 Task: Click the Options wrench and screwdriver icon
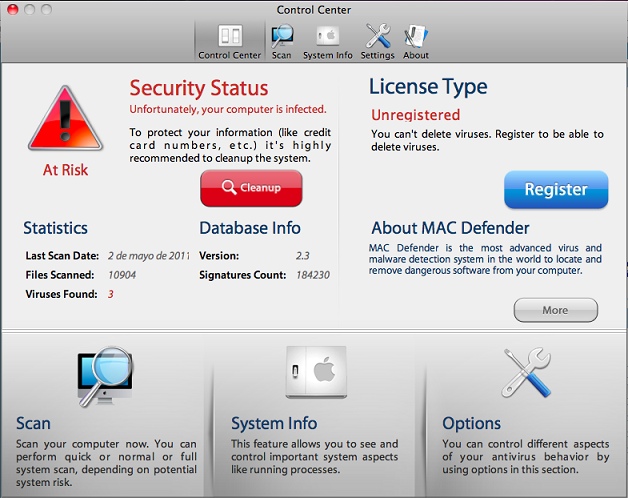point(528,373)
